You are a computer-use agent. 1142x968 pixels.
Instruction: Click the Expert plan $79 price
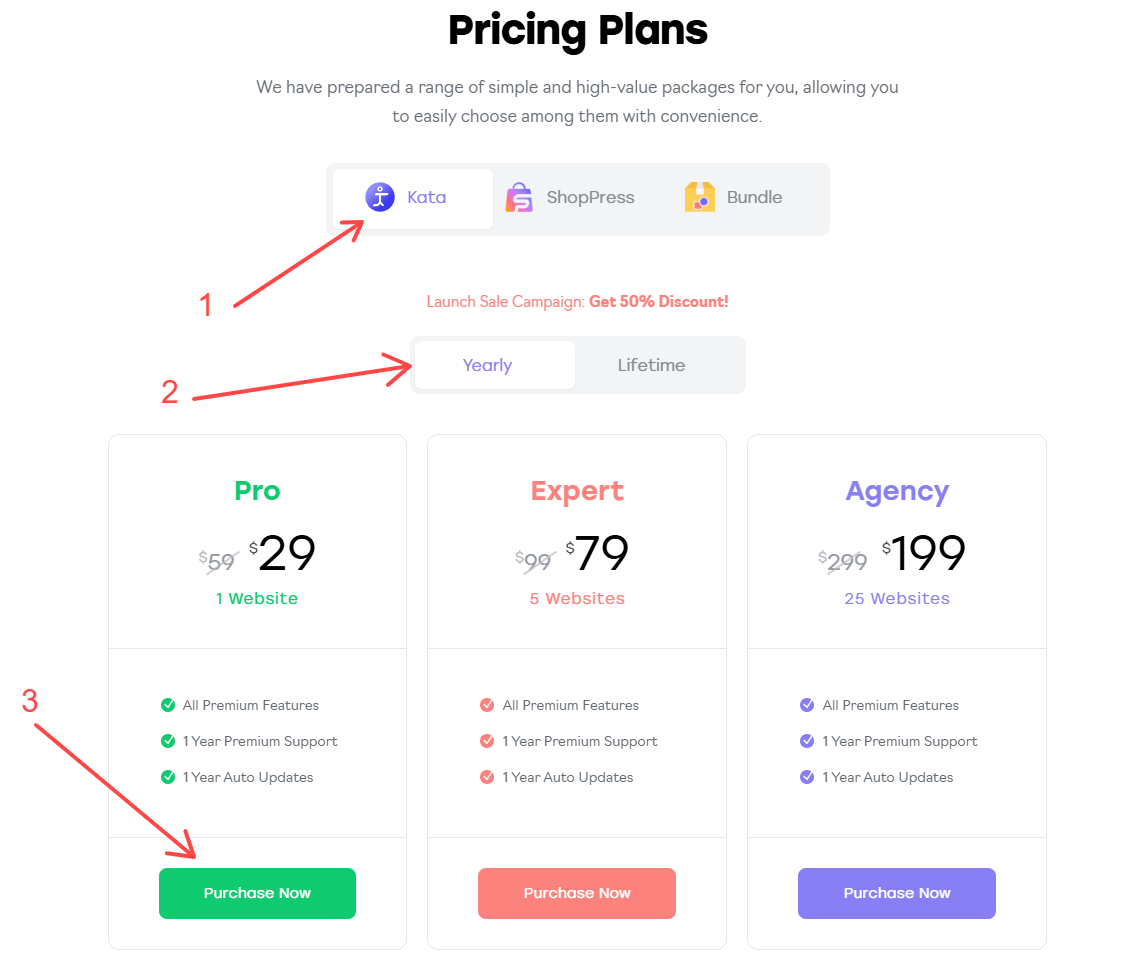coord(596,554)
